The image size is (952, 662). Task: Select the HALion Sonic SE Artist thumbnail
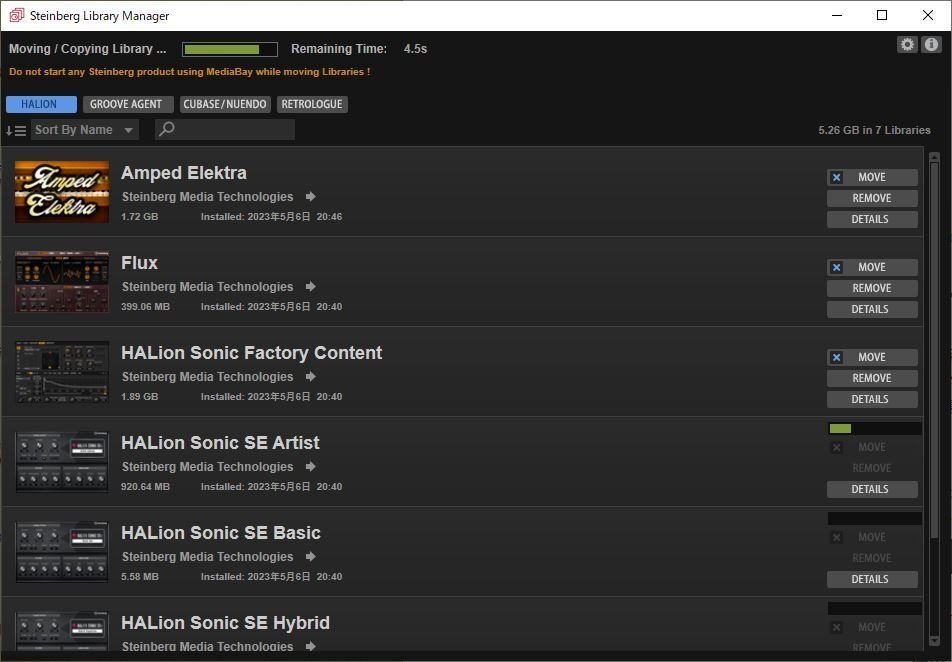click(x=62, y=462)
